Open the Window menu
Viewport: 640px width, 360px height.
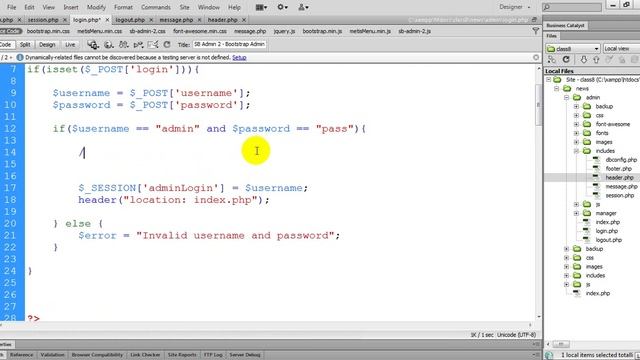pyautogui.click(x=208, y=7)
